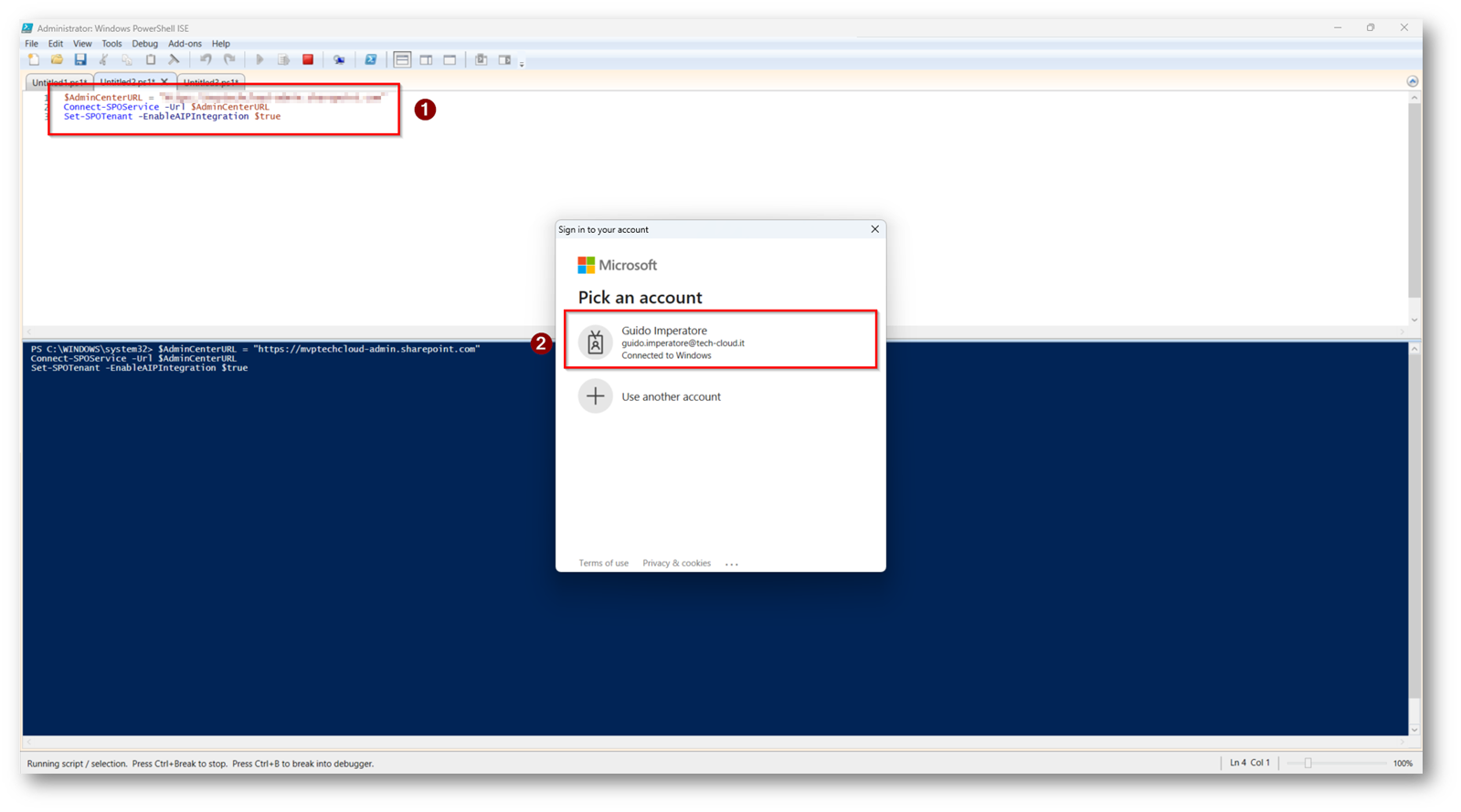Open the Debug menu
1461x812 pixels.
144,44
